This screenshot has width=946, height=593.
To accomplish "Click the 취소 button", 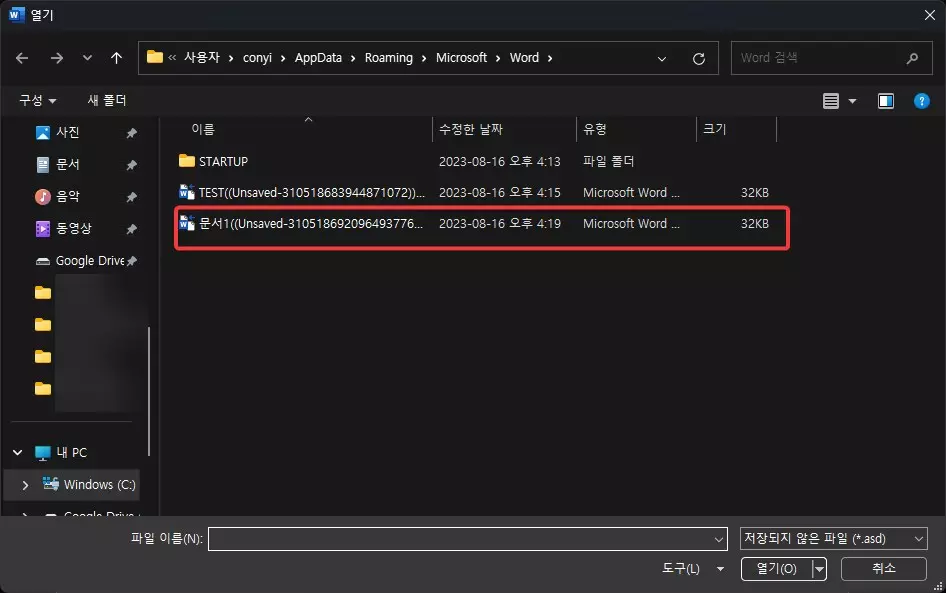I will coord(883,568).
